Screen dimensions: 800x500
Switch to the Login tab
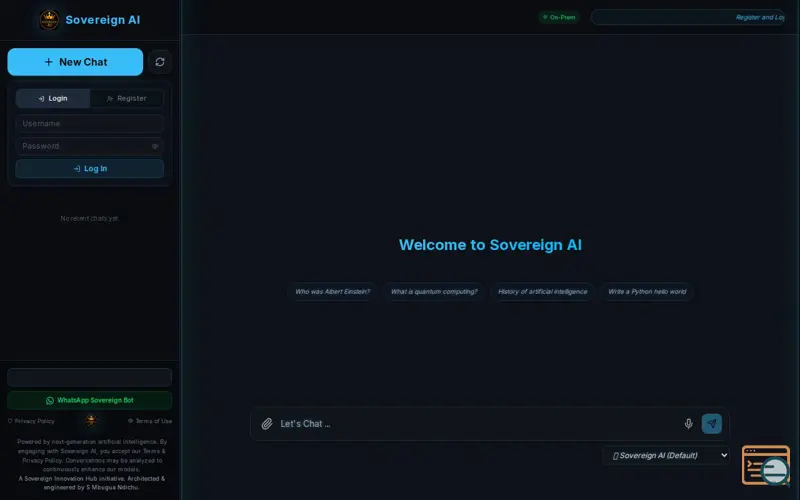tap(53, 98)
